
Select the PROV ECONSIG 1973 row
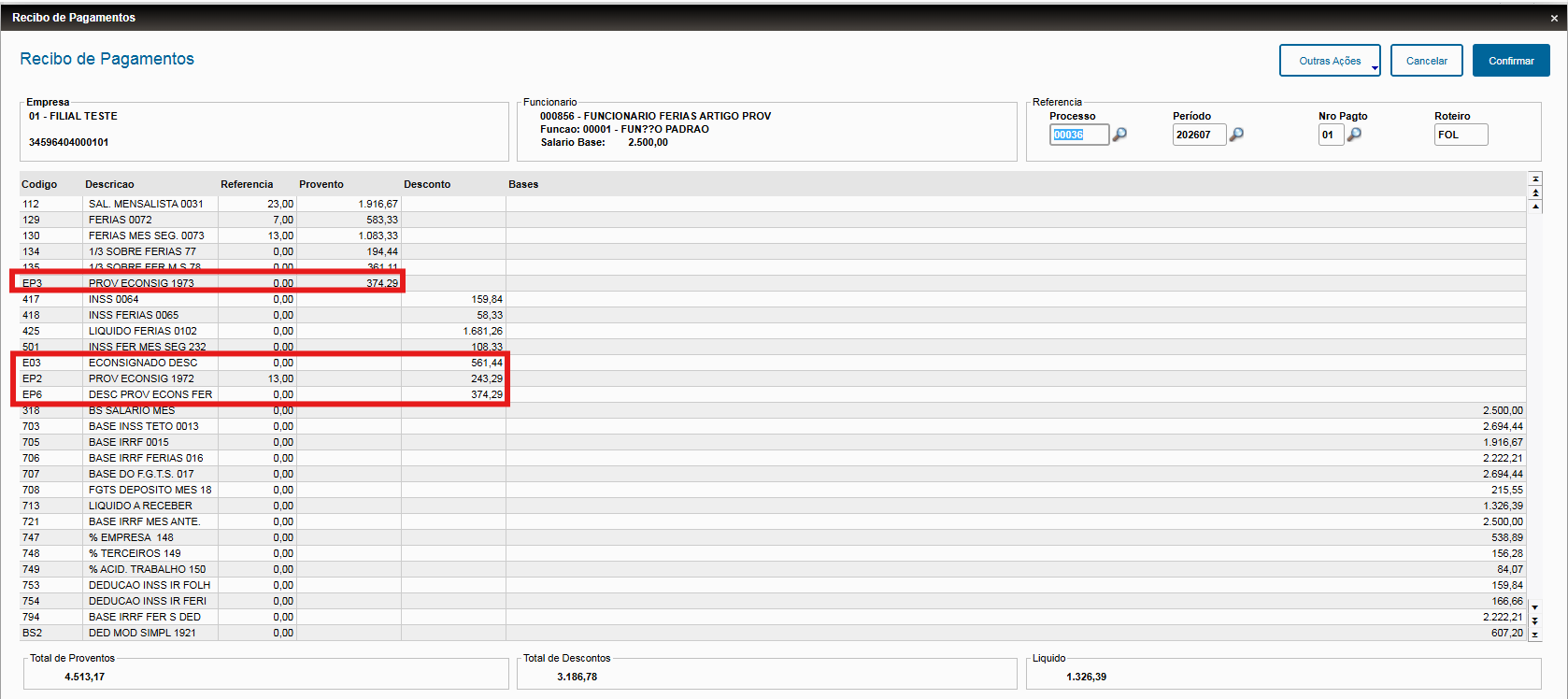773,283
